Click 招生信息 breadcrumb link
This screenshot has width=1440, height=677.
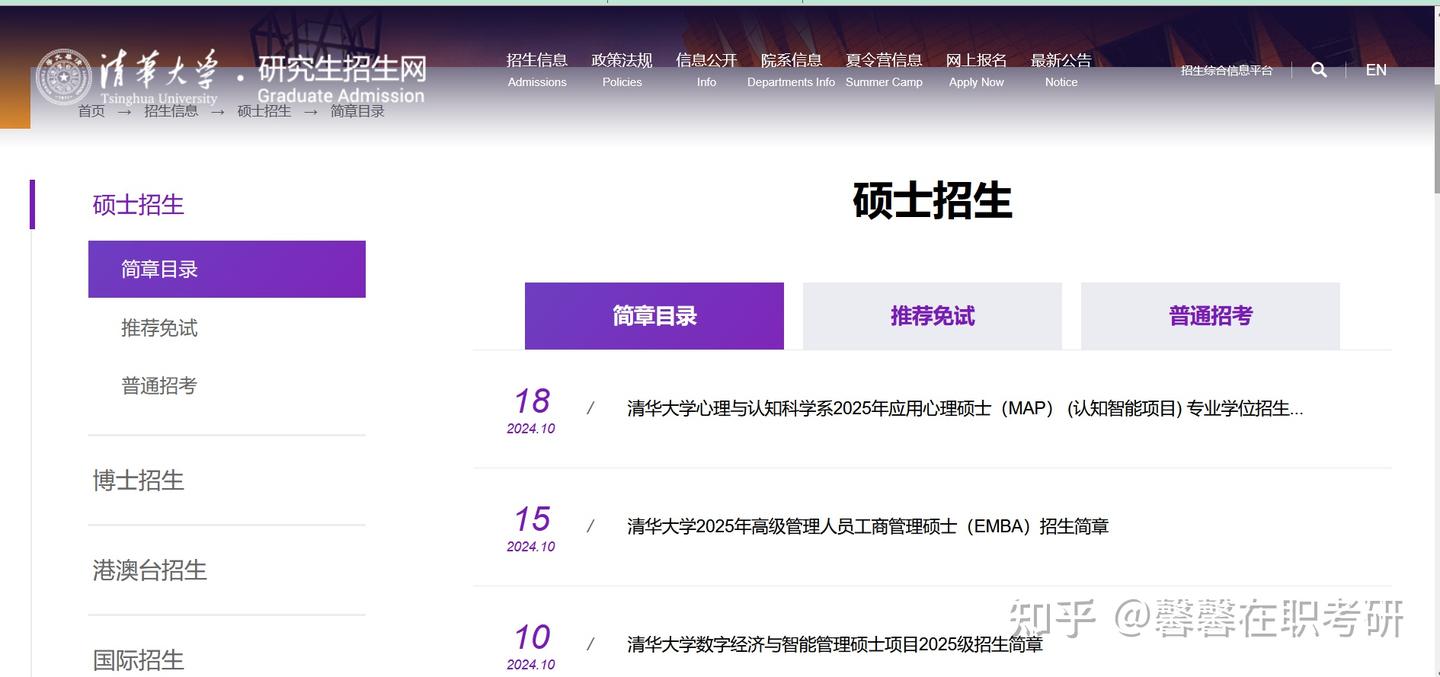(171, 111)
